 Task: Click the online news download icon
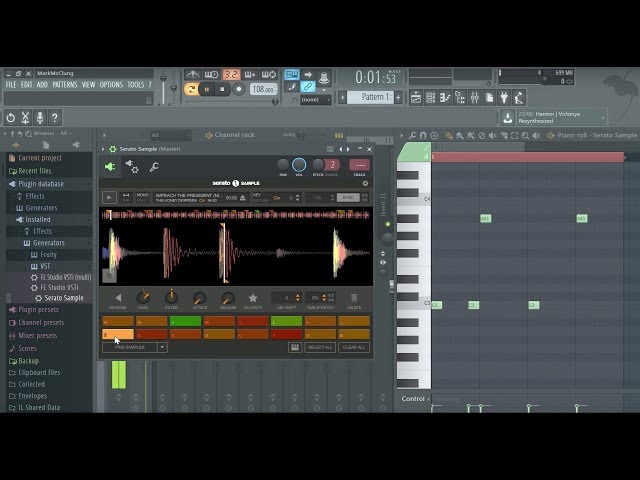click(x=507, y=118)
